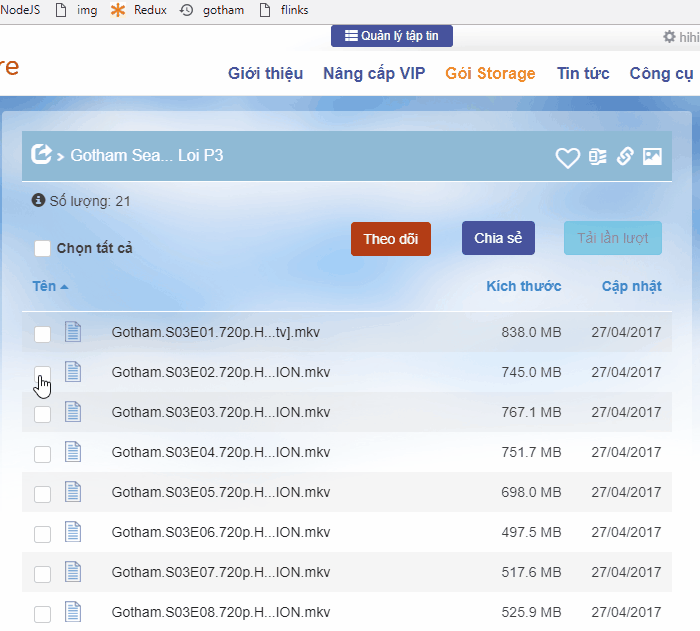The image size is (700, 631).
Task: Click the Tải lần lượt button
Action: [612, 238]
